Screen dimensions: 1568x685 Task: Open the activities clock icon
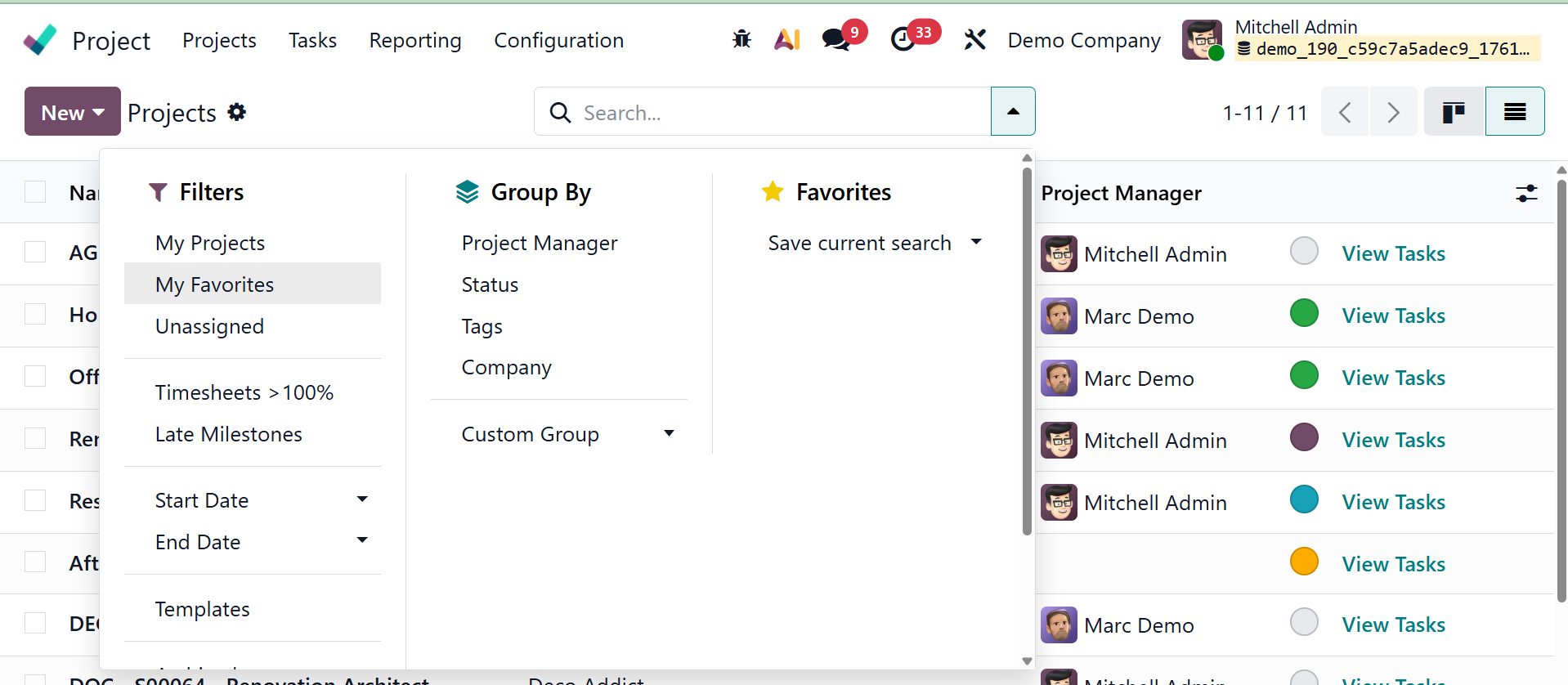(x=903, y=39)
